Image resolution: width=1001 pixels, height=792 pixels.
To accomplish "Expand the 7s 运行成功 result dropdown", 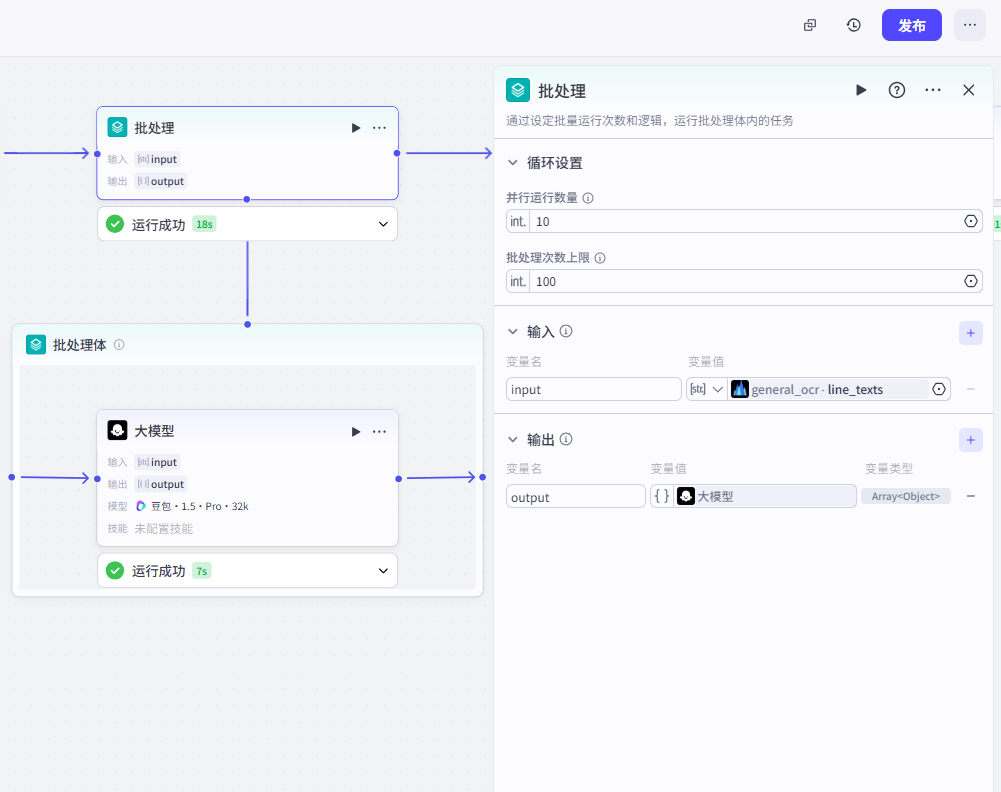I will pyautogui.click(x=383, y=571).
